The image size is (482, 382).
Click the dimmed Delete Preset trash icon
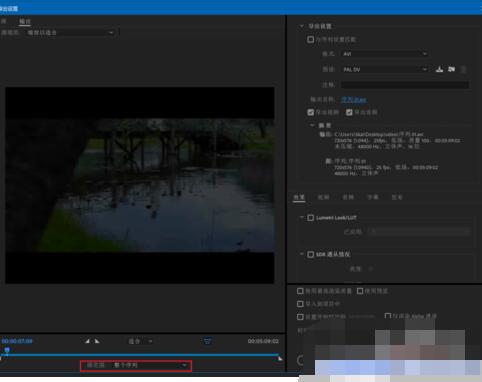(x=463, y=69)
